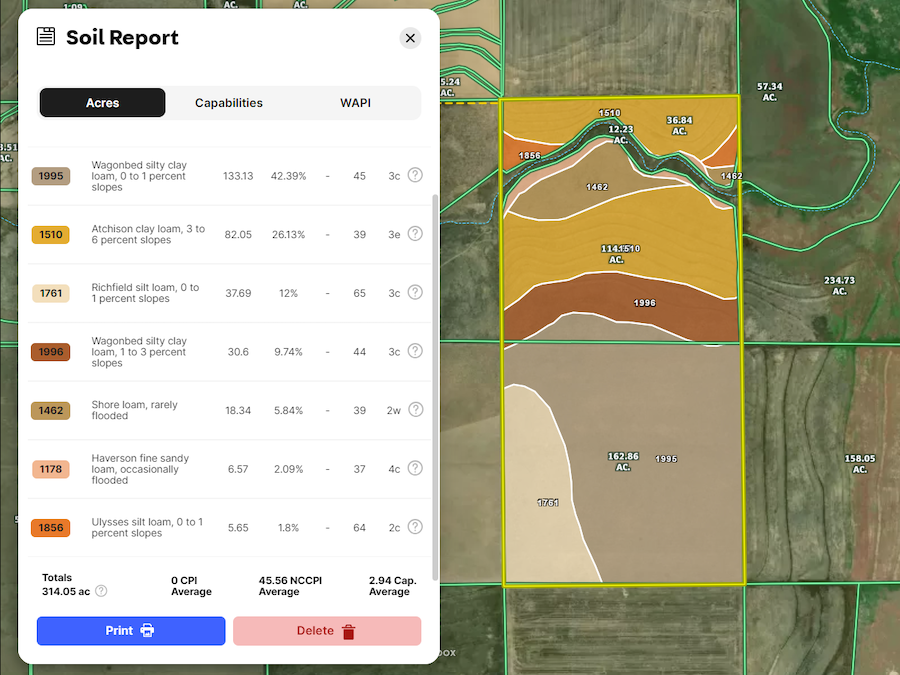Print the soil report

131,631
